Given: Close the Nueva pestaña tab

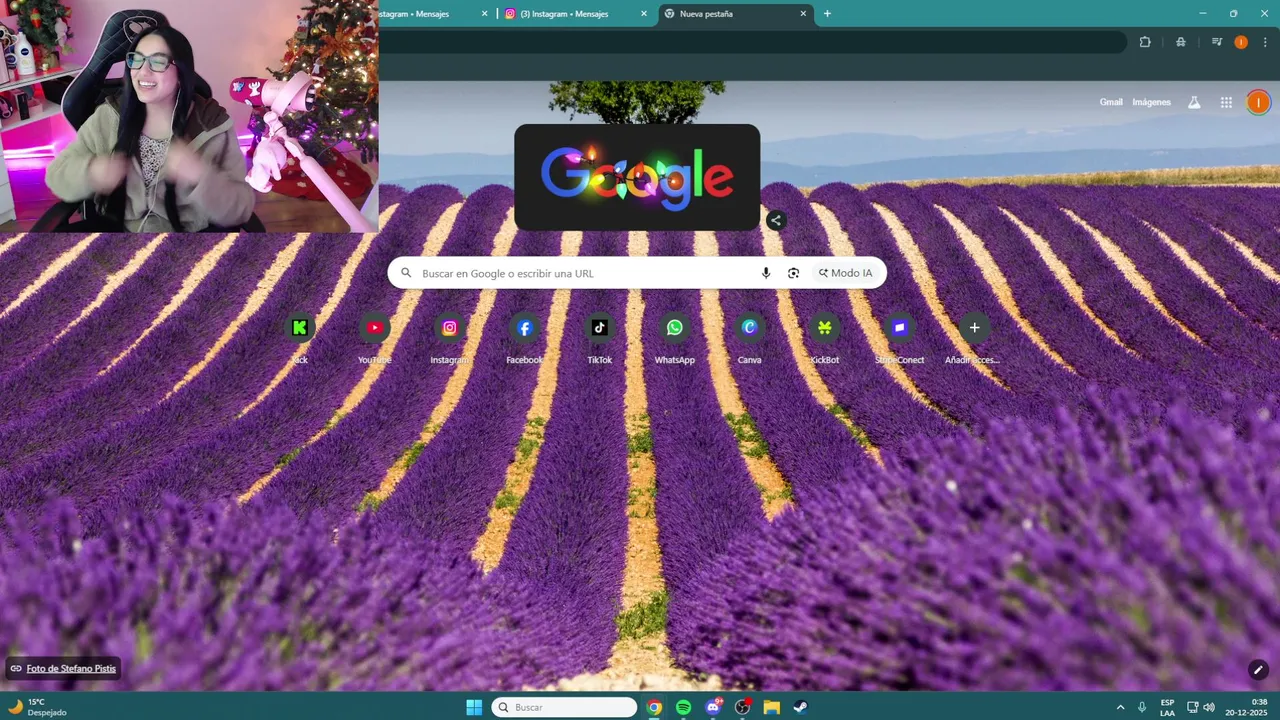Looking at the screenshot, I should 803,14.
